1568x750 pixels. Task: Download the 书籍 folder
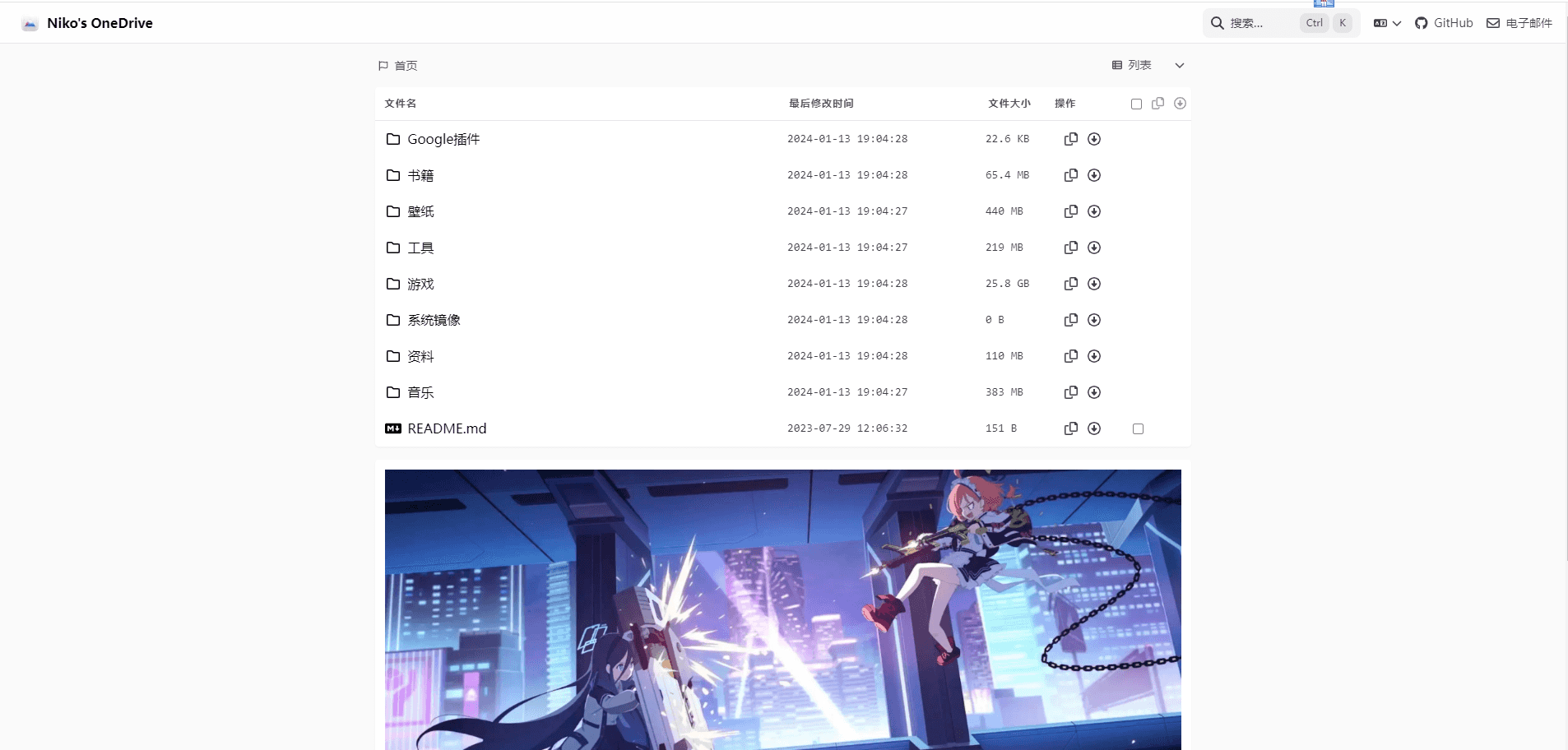(x=1094, y=175)
